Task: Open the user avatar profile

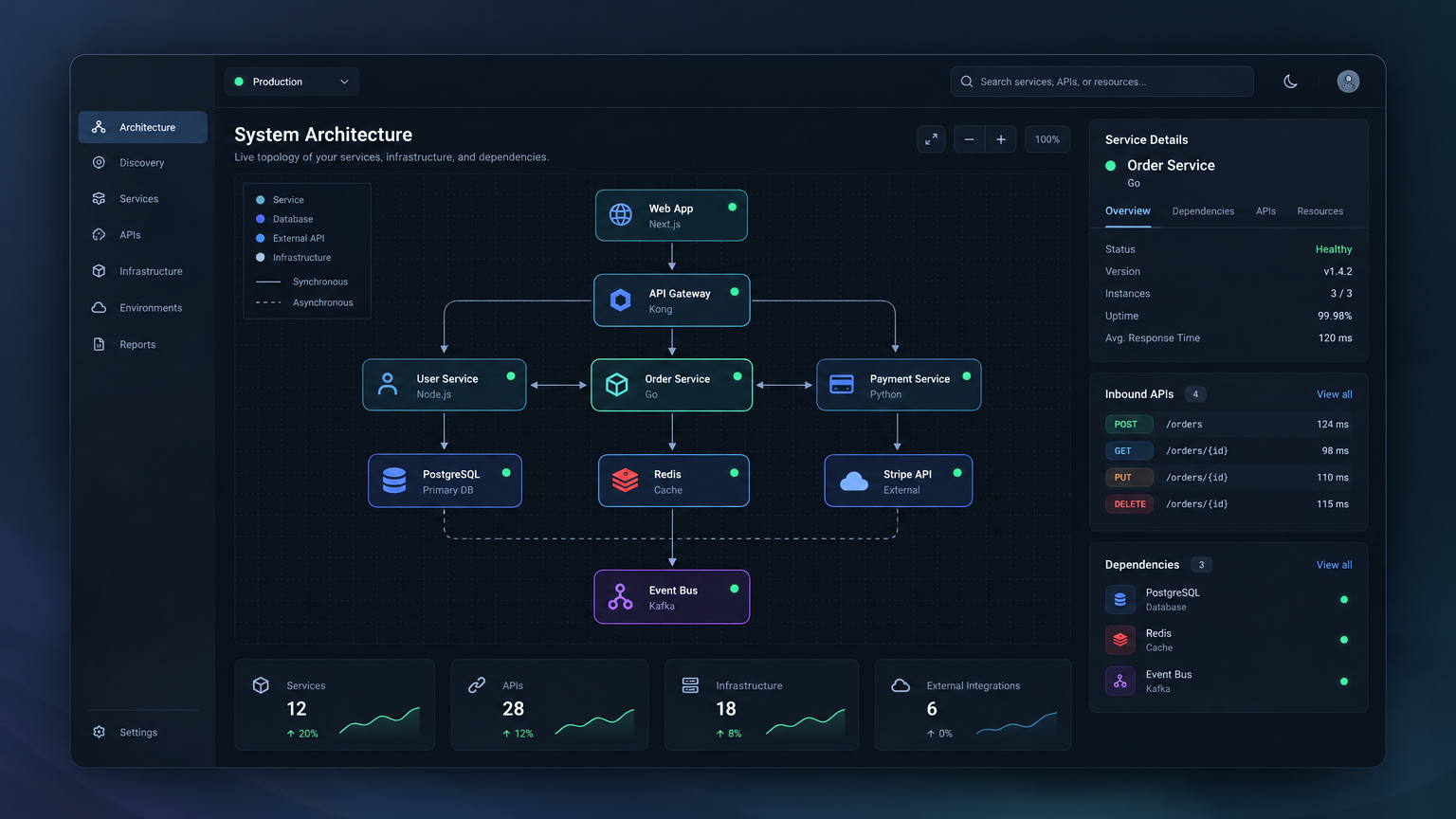Action: (x=1348, y=82)
